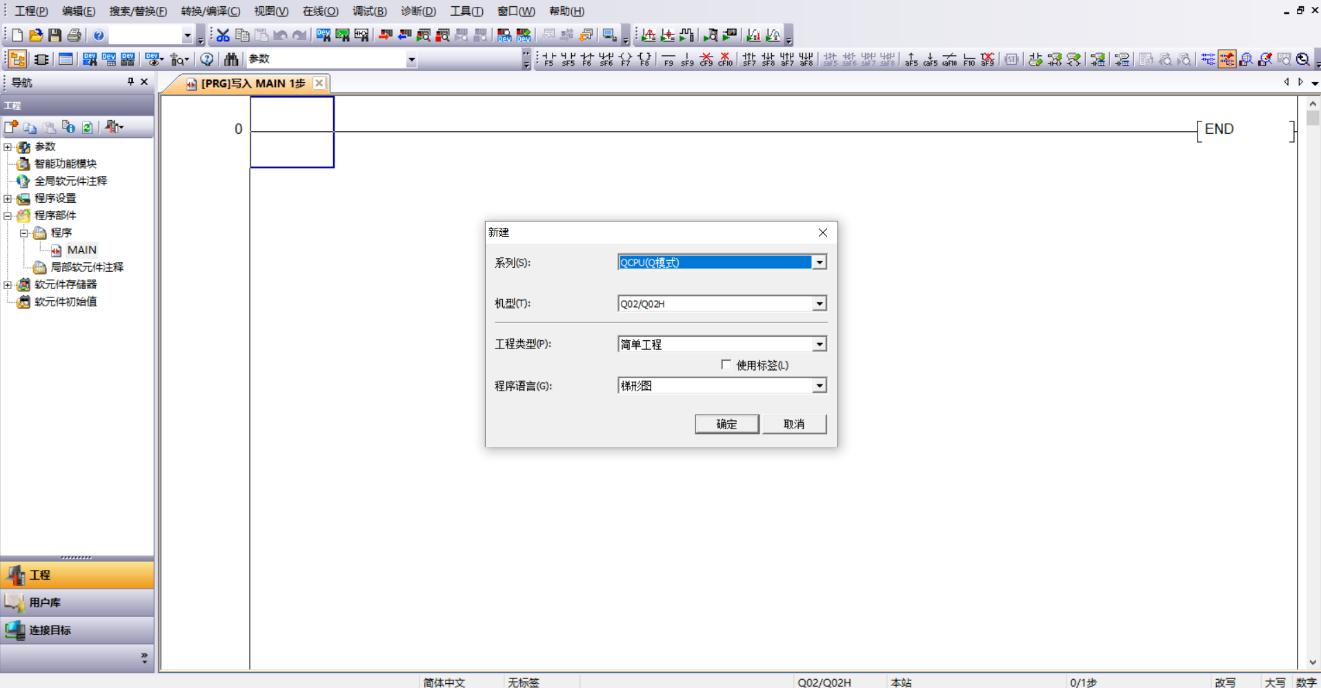Open the 工具(T) menu
The height and width of the screenshot is (688, 1321).
coord(466,10)
